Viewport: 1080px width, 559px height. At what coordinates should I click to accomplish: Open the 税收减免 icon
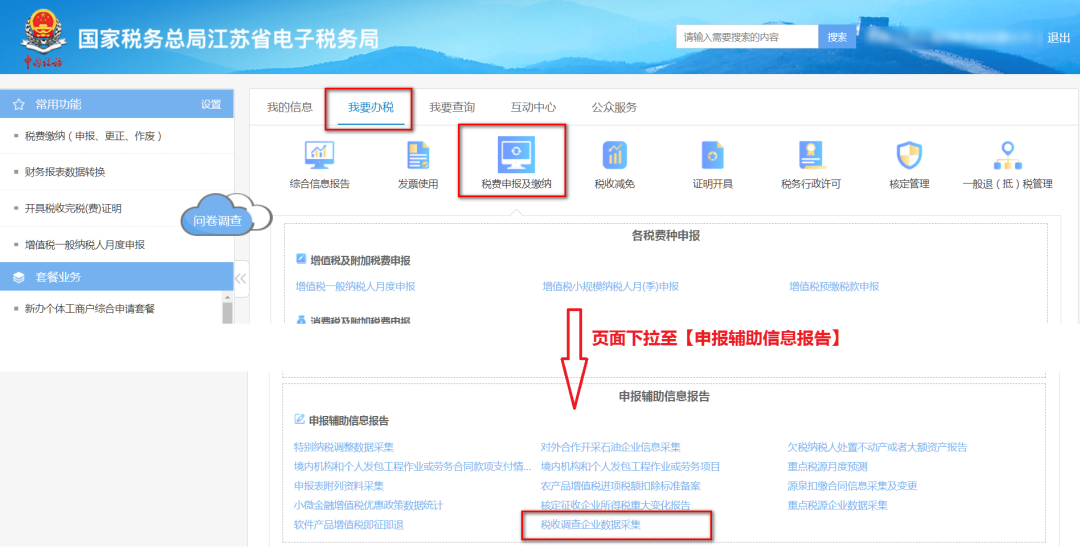point(614,156)
